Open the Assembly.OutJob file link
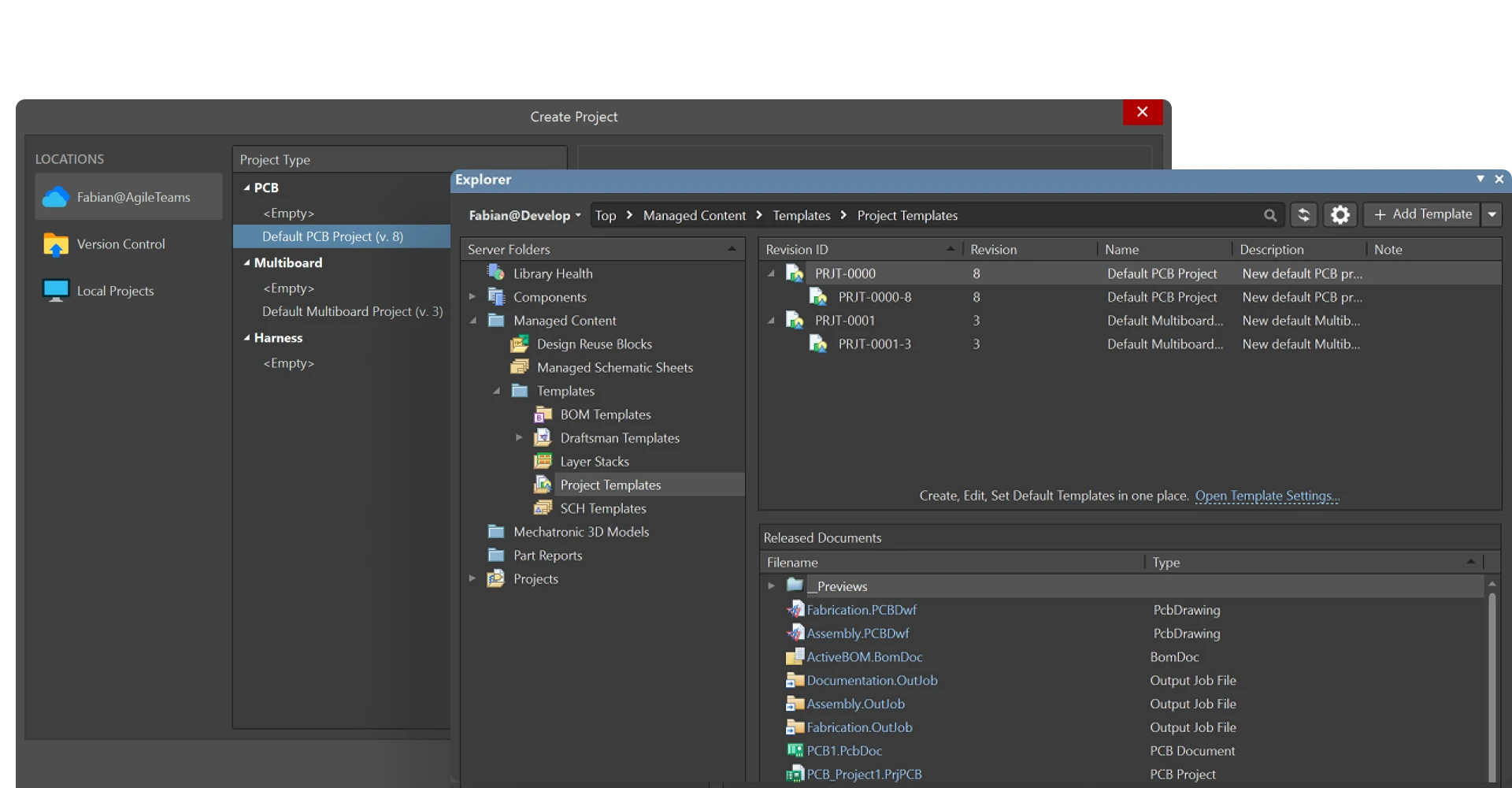 (x=855, y=704)
